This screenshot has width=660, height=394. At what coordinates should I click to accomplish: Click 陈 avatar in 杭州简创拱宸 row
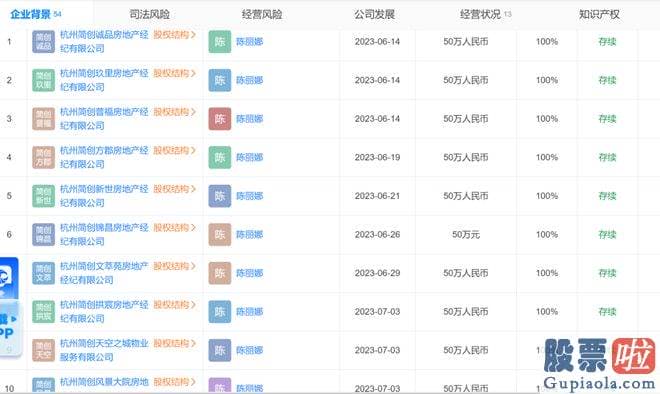[x=220, y=312]
